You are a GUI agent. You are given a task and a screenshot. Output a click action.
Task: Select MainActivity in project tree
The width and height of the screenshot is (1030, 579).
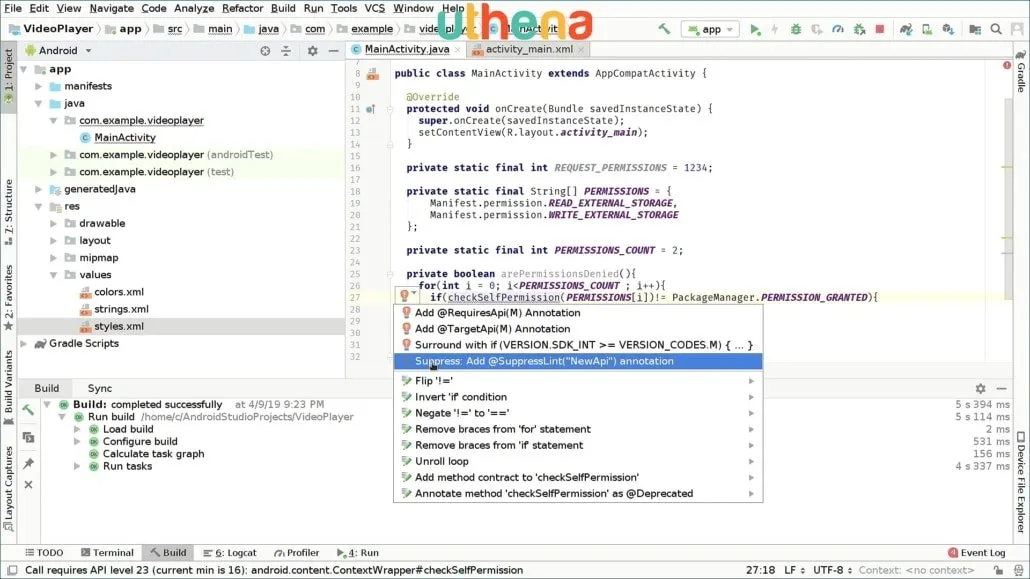point(125,137)
